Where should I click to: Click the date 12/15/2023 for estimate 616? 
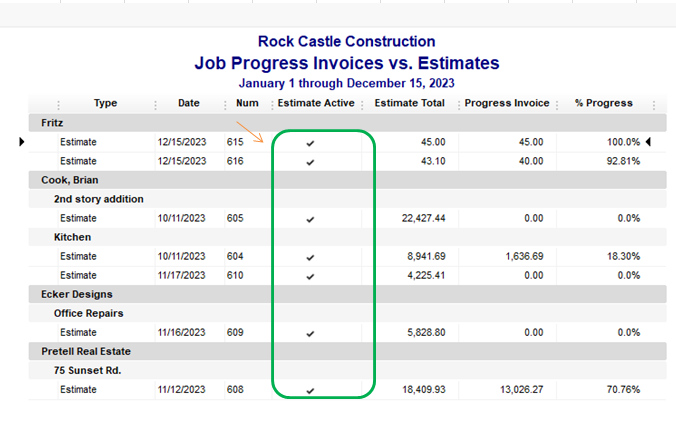pyautogui.click(x=182, y=161)
